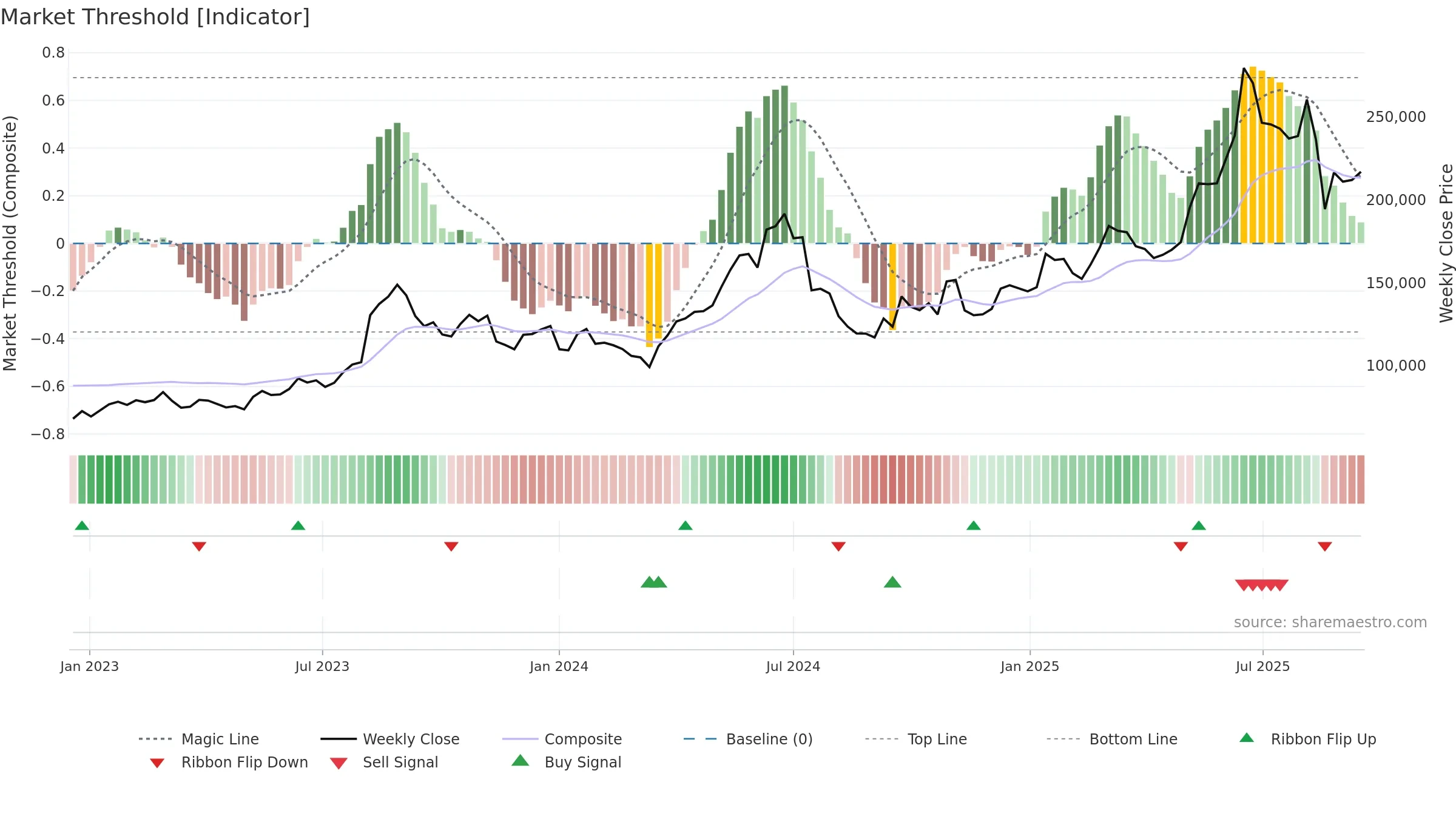Click the Jul 2023 x-axis label
This screenshot has width=1456, height=819.
[322, 666]
